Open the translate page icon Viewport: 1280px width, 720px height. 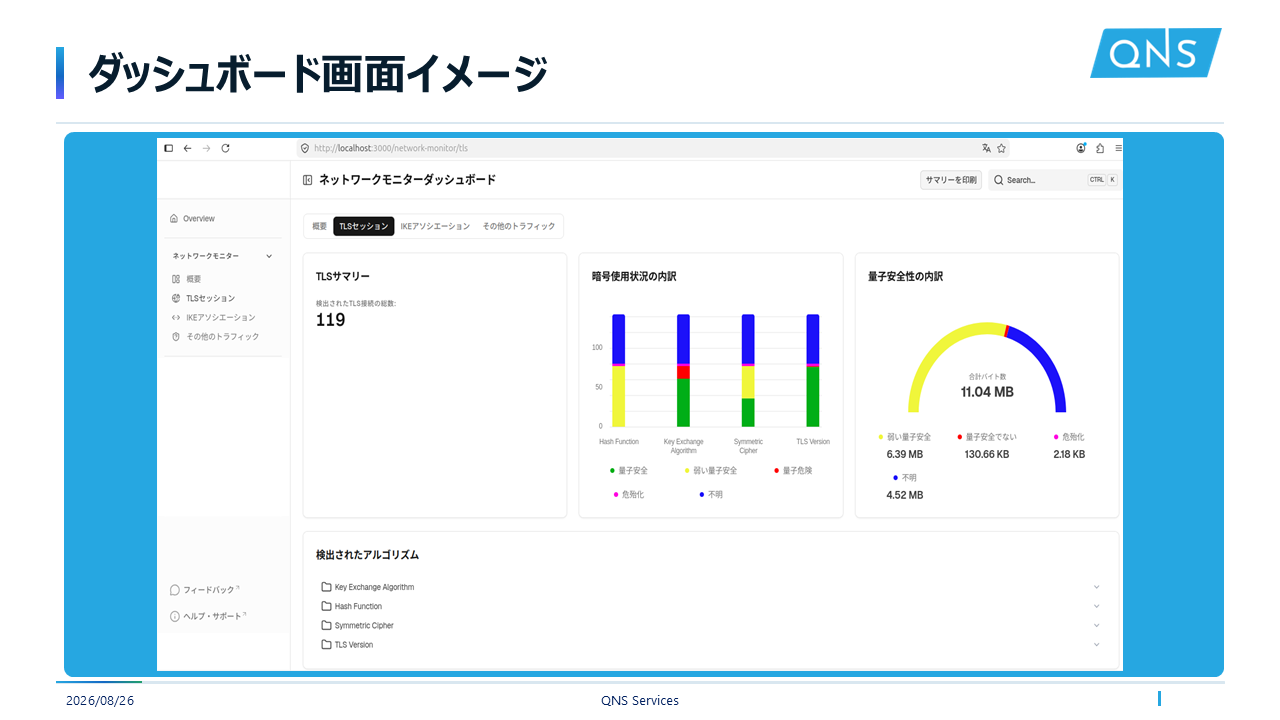click(986, 148)
